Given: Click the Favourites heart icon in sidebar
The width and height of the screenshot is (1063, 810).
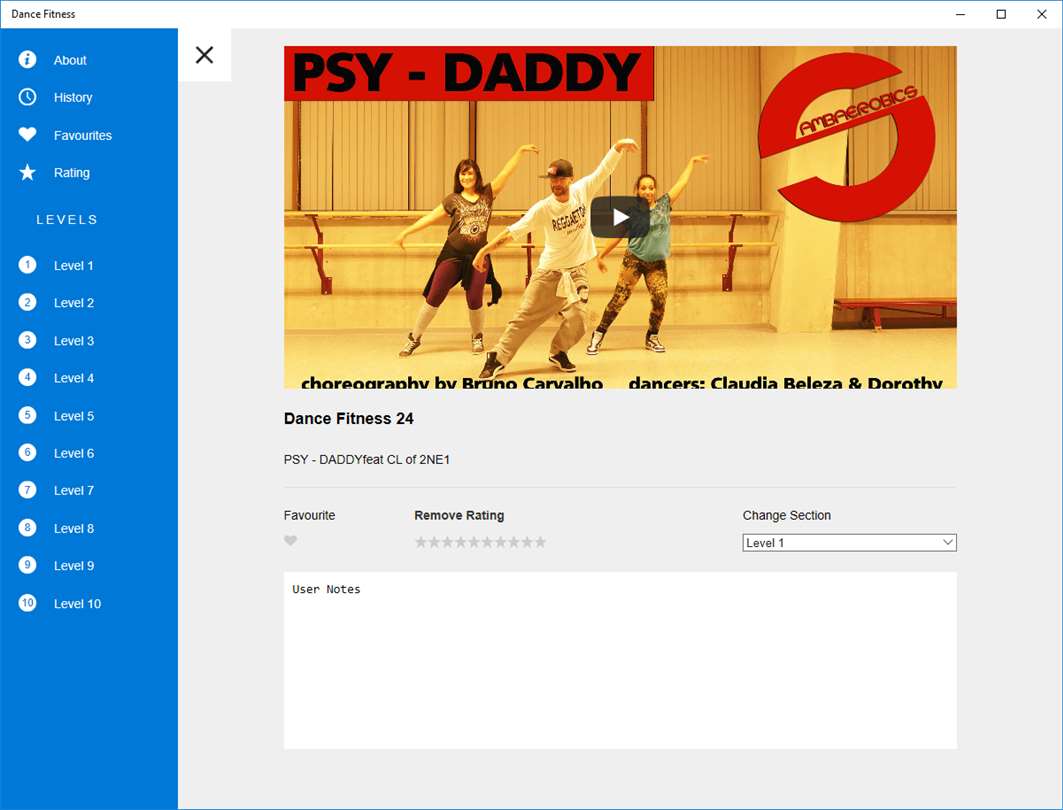Looking at the screenshot, I should [27, 134].
